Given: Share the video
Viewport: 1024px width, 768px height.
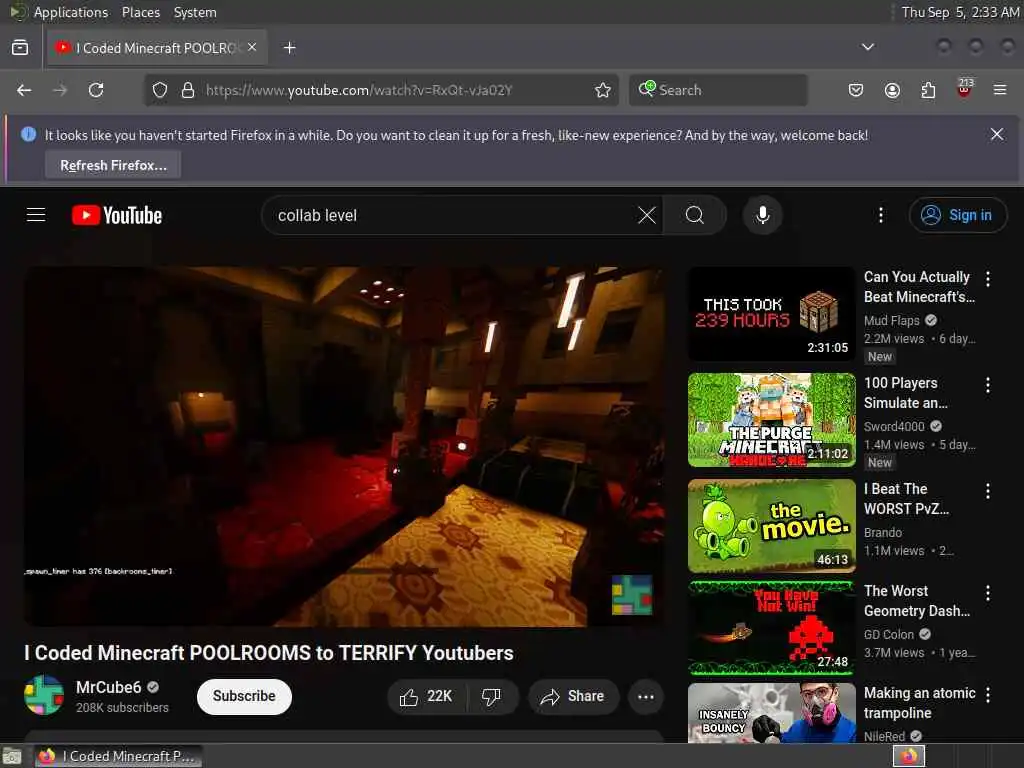Looking at the screenshot, I should click(x=573, y=697).
